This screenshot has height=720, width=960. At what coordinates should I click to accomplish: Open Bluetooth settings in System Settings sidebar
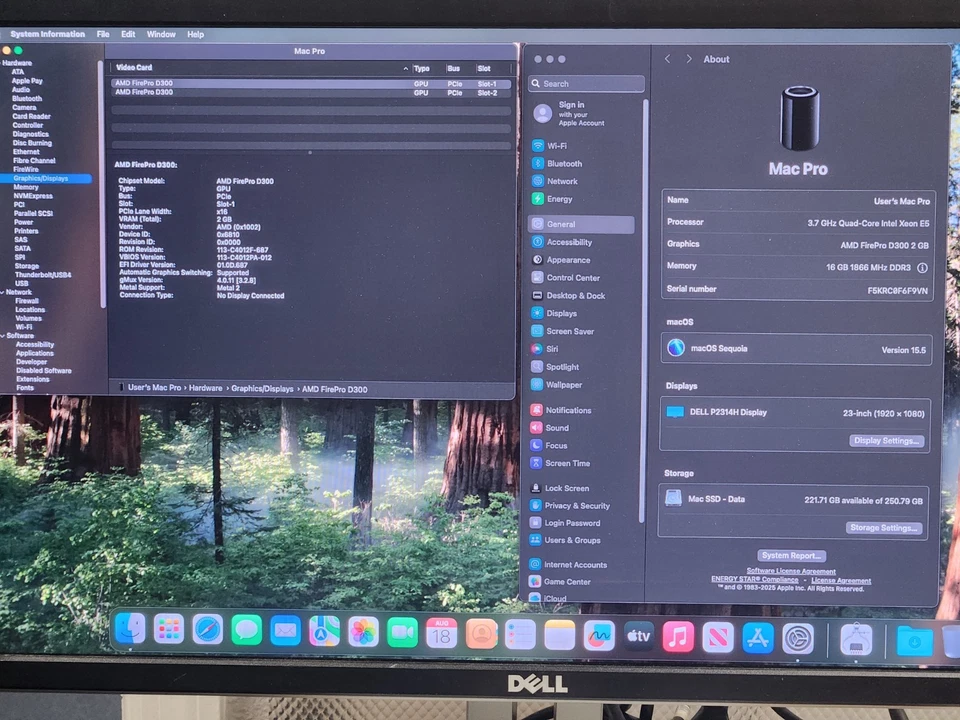561,163
